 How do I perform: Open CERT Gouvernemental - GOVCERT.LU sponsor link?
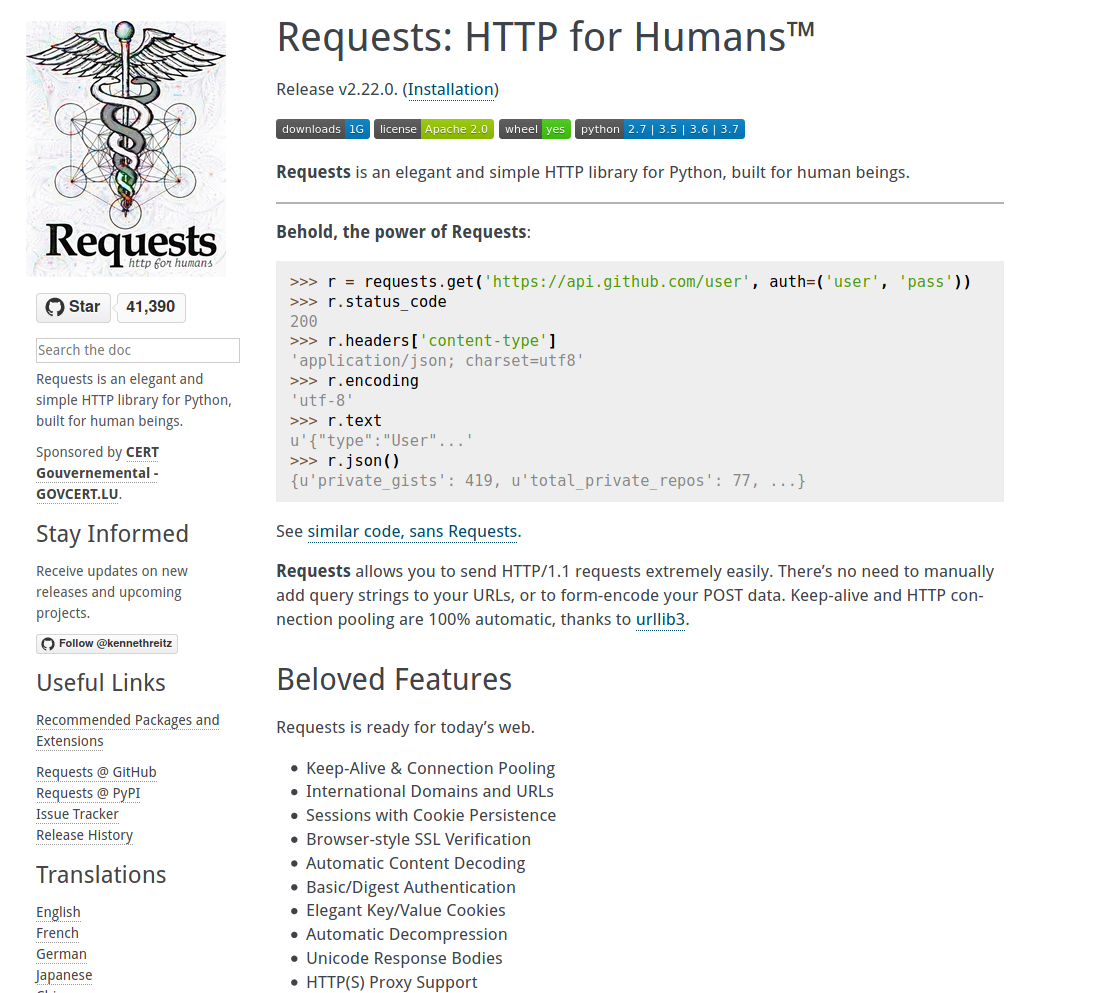pos(98,473)
